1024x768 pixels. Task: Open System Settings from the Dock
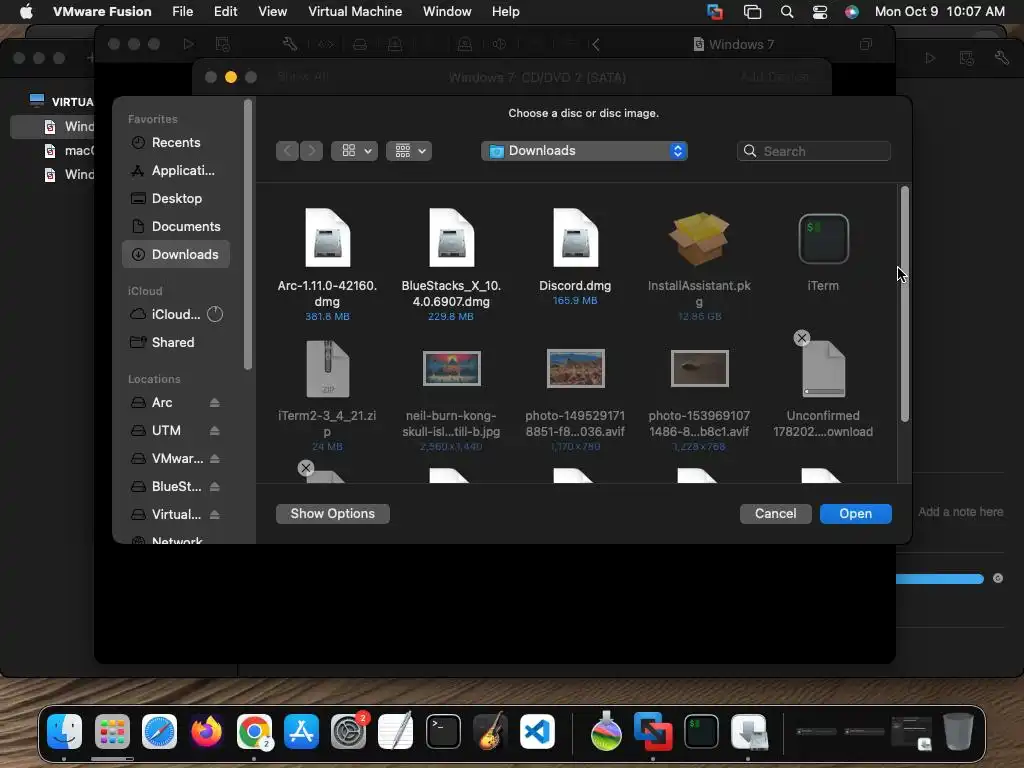pos(349,731)
